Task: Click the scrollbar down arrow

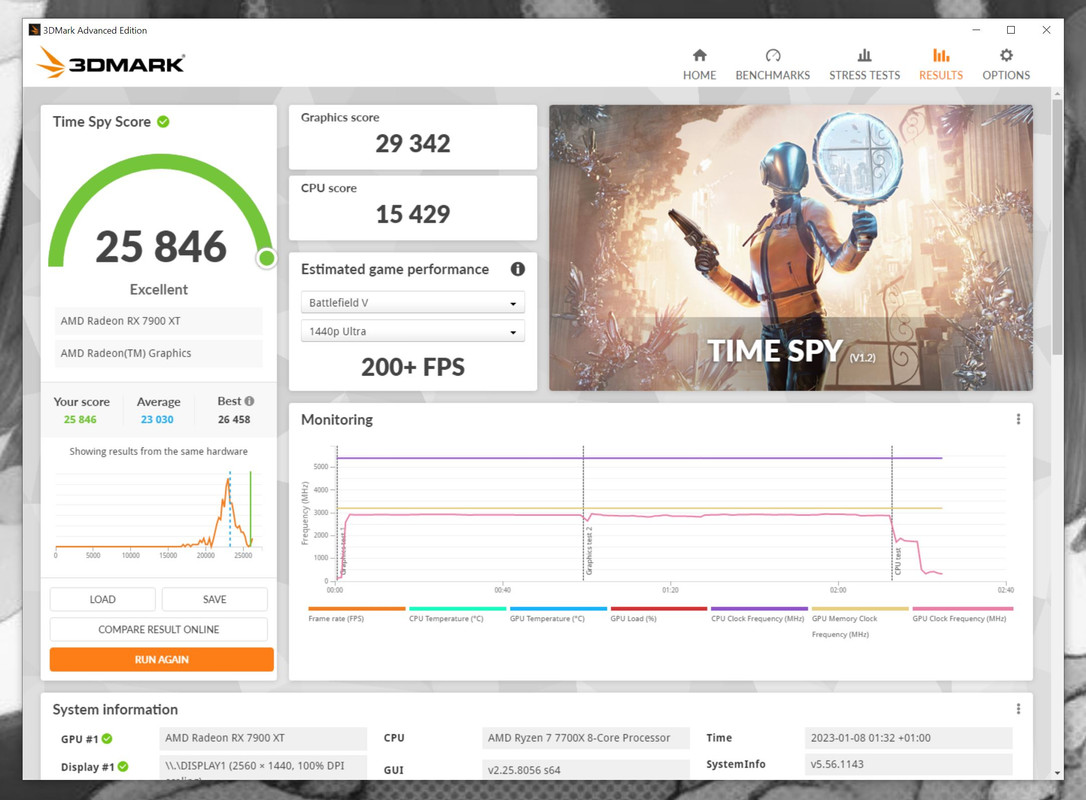Action: coord(1057,772)
